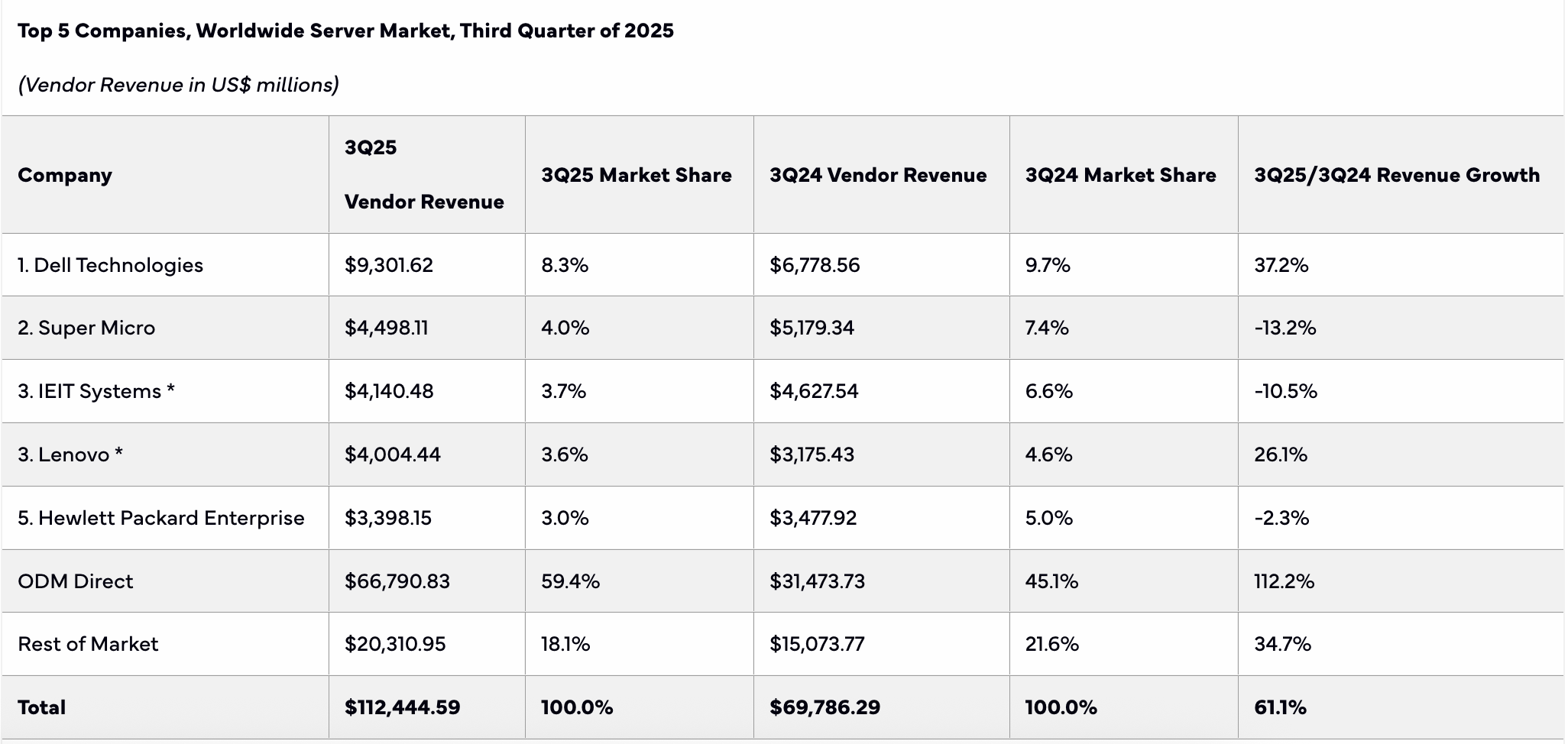Click the subtitle 'Vendor Revenue in US$ millions'
This screenshot has width=1568, height=744.
coord(179,85)
